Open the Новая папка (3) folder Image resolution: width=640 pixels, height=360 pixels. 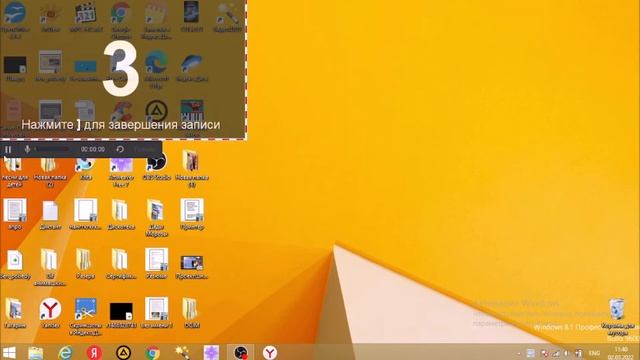pyautogui.click(x=191, y=169)
